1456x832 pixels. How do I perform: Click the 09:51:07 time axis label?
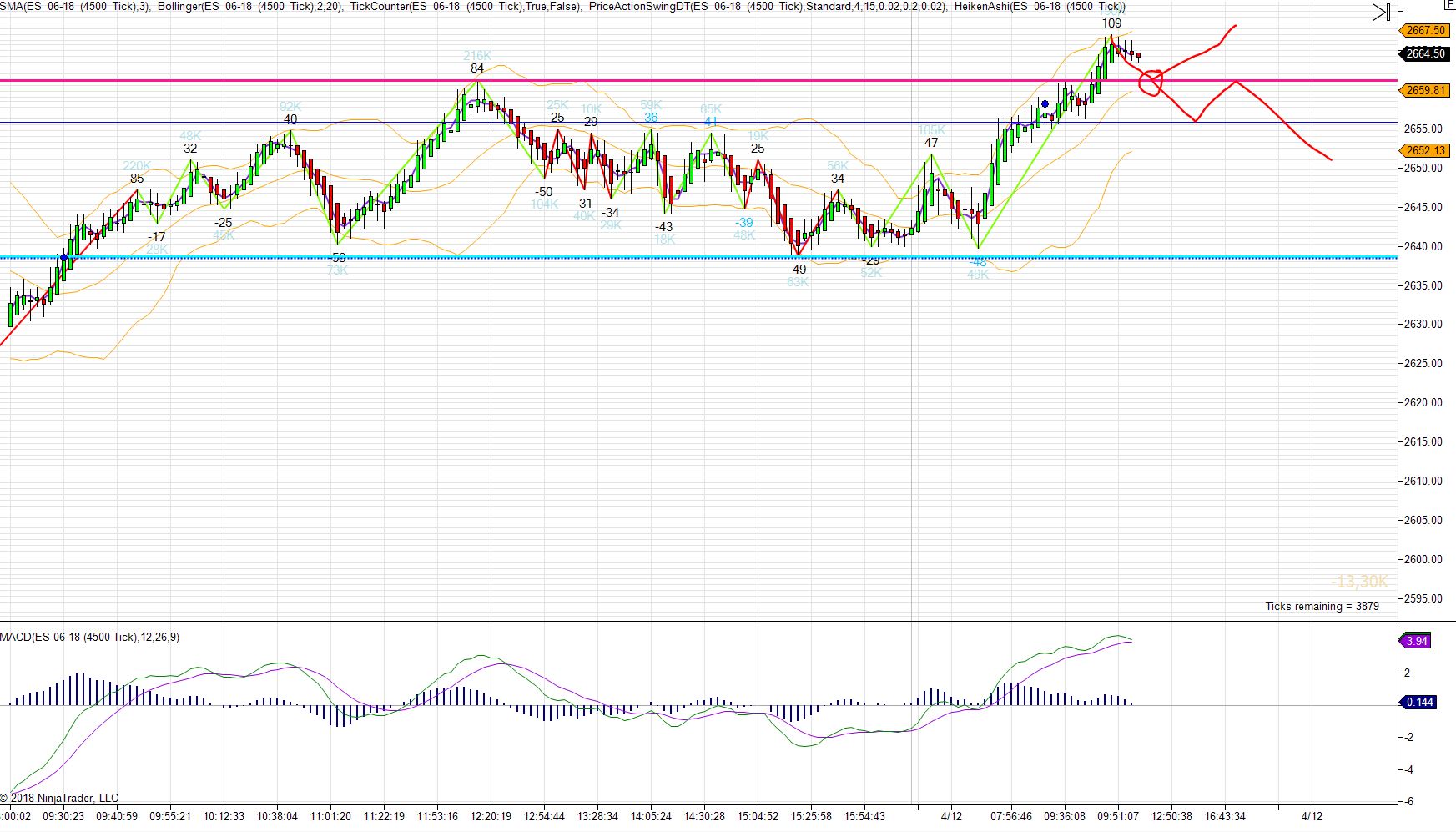(1118, 816)
